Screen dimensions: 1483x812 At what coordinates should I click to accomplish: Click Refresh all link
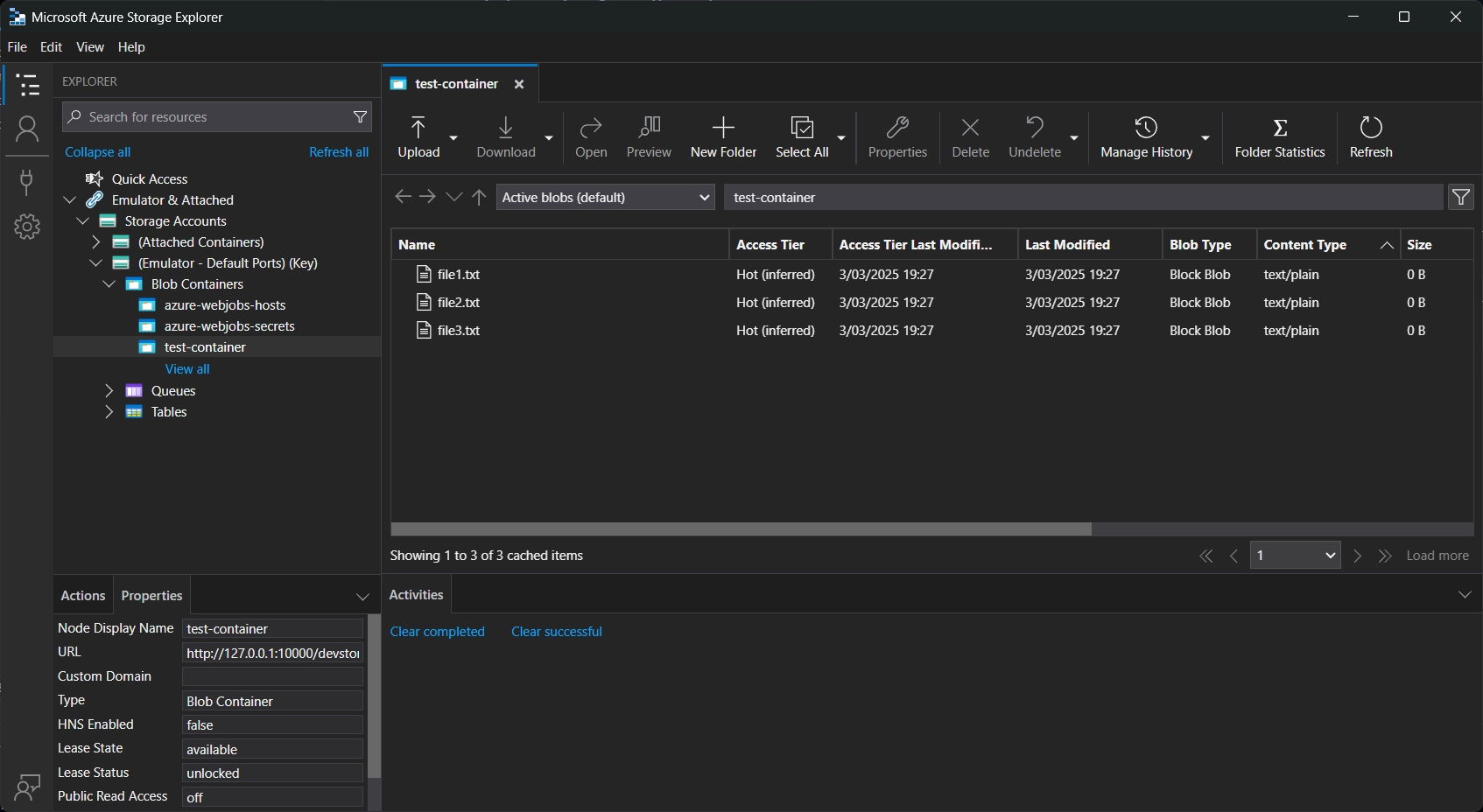[x=339, y=152]
